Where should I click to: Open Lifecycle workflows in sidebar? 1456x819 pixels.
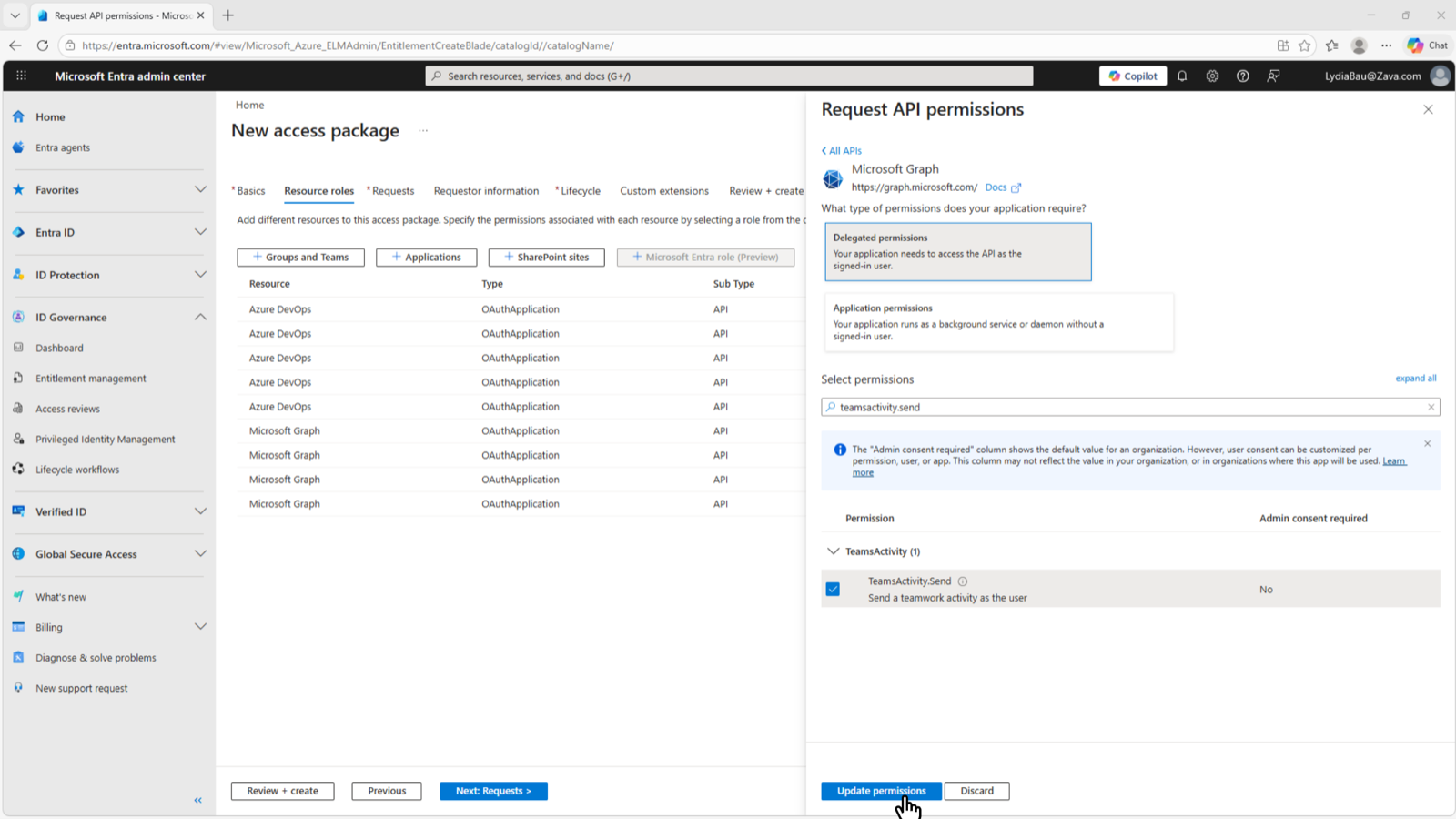pos(77,470)
